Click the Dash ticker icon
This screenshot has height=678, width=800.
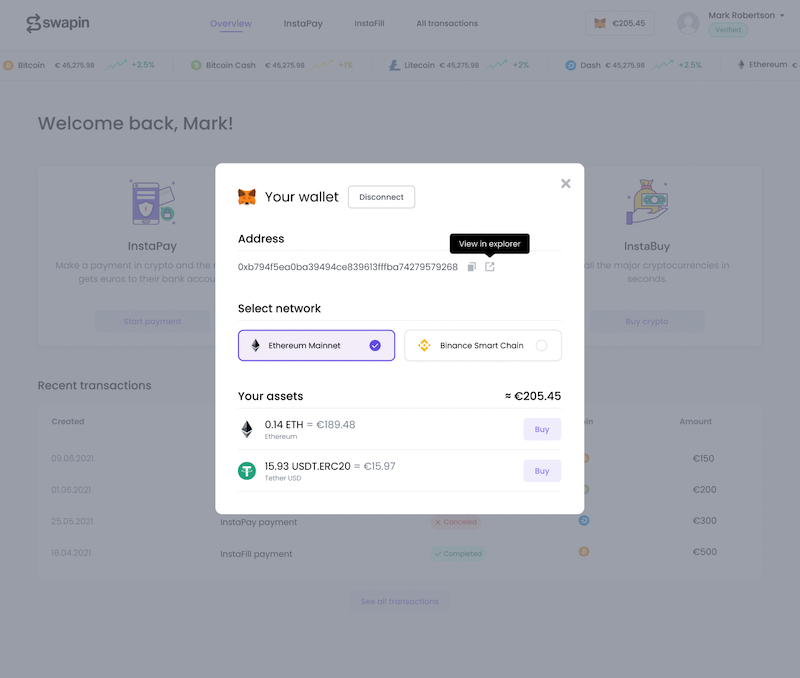(x=570, y=65)
